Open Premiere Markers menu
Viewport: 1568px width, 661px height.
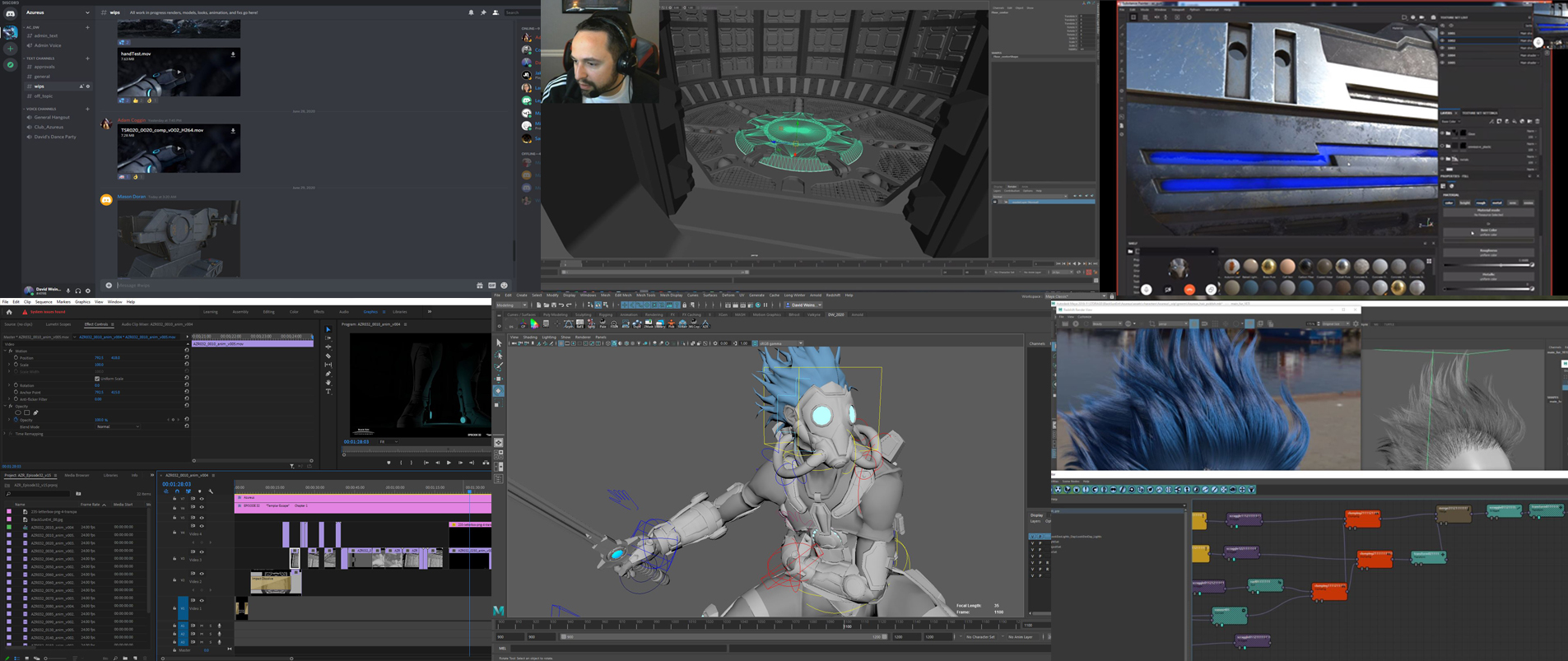(x=63, y=302)
